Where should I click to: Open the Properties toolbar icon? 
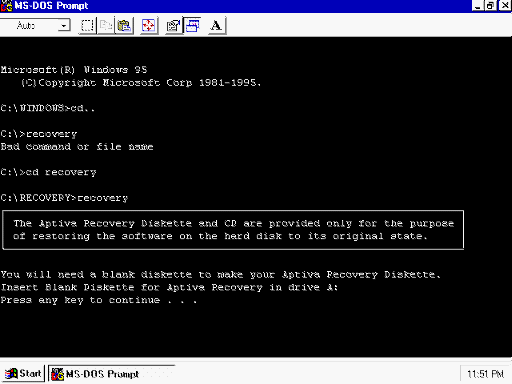click(174, 26)
